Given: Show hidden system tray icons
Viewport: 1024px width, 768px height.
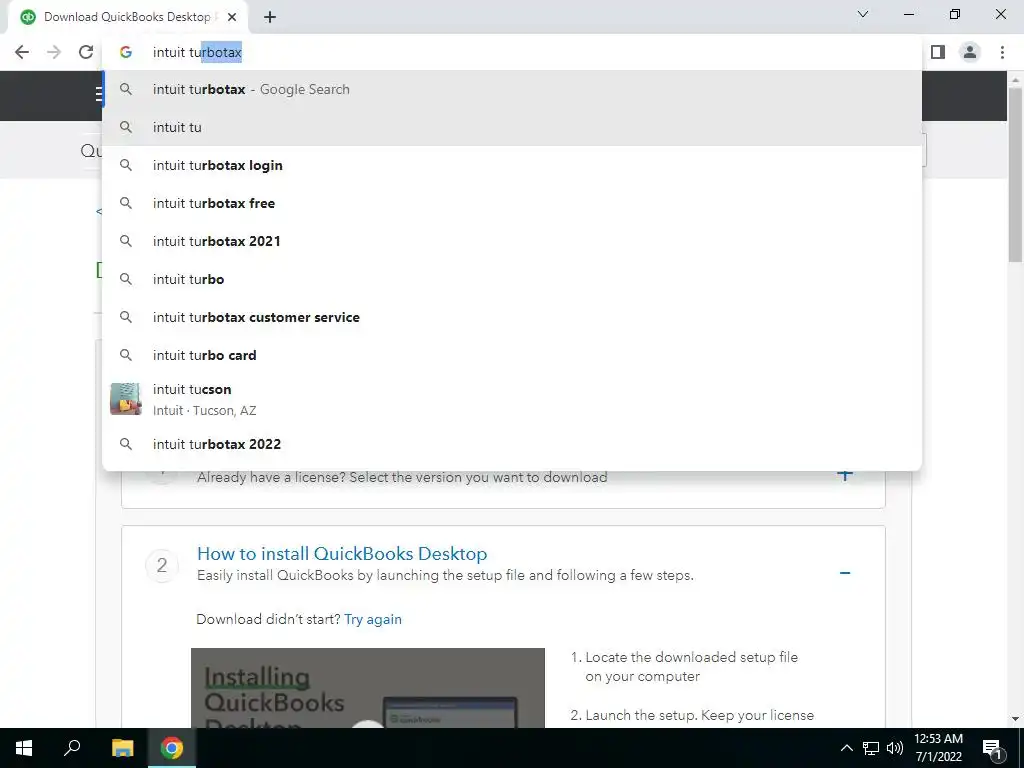Looking at the screenshot, I should [x=846, y=748].
